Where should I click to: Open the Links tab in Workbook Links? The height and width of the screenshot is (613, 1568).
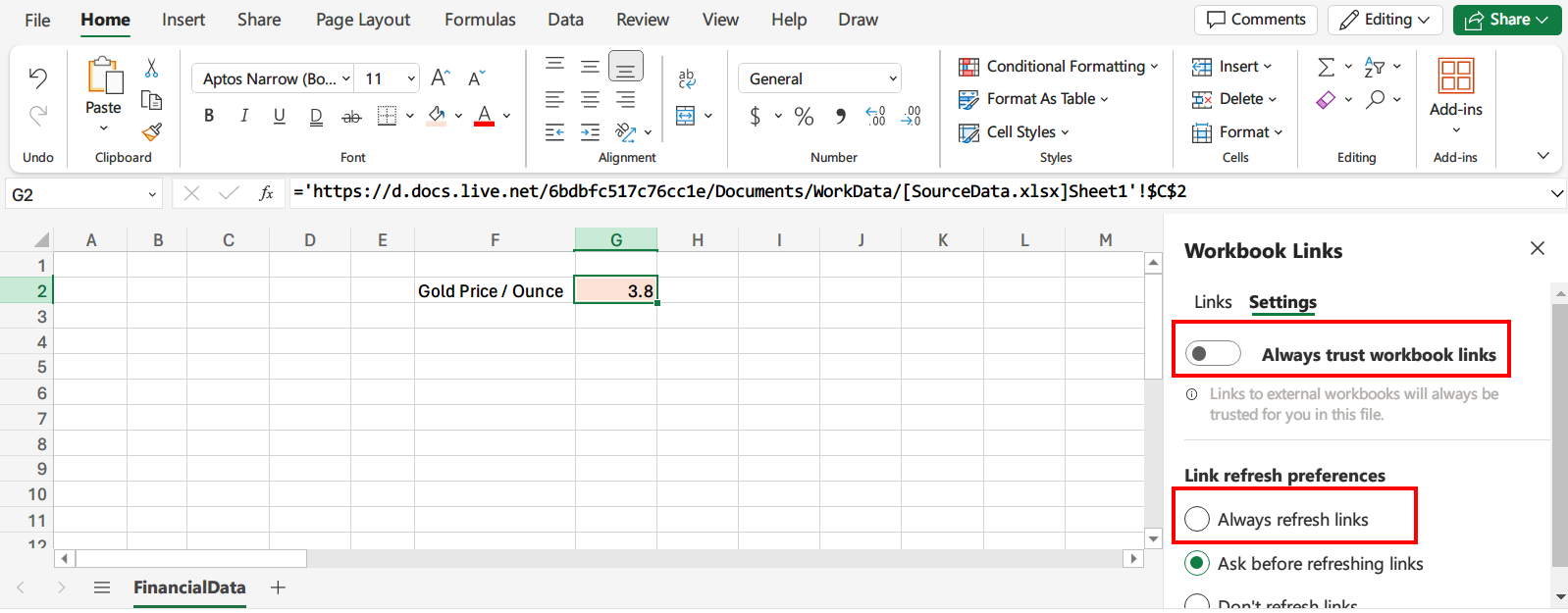pos(1213,302)
